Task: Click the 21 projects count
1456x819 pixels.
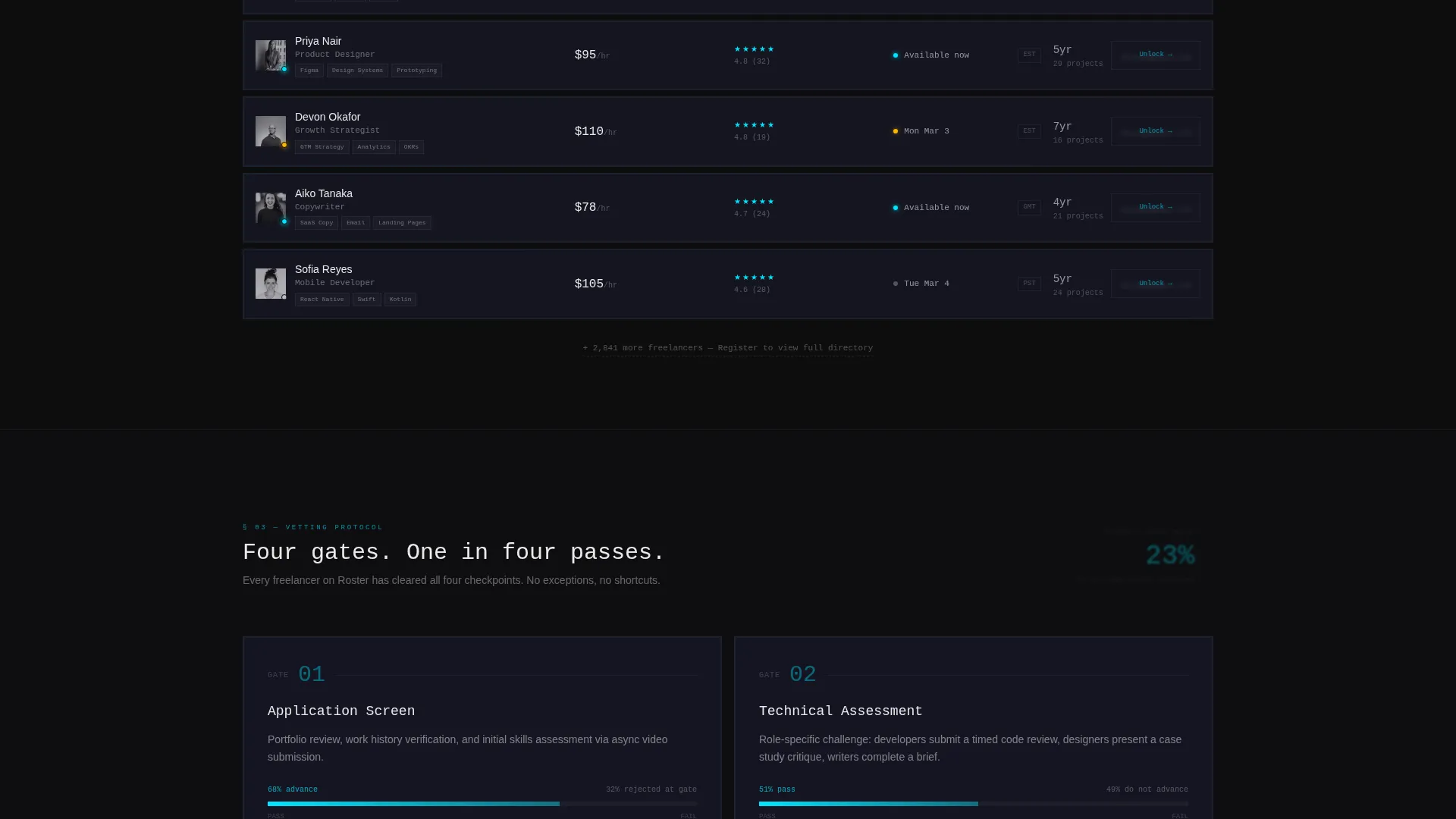Action: (1078, 216)
